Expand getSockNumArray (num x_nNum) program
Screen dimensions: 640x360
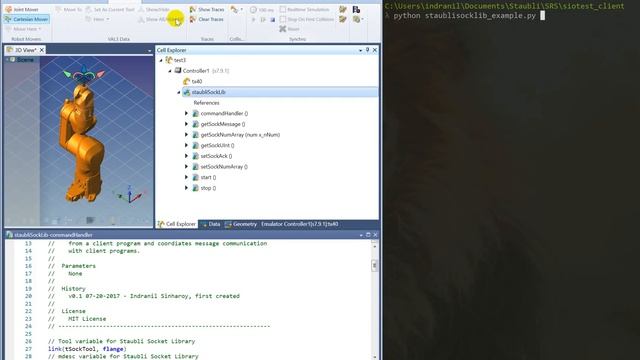click(186, 135)
